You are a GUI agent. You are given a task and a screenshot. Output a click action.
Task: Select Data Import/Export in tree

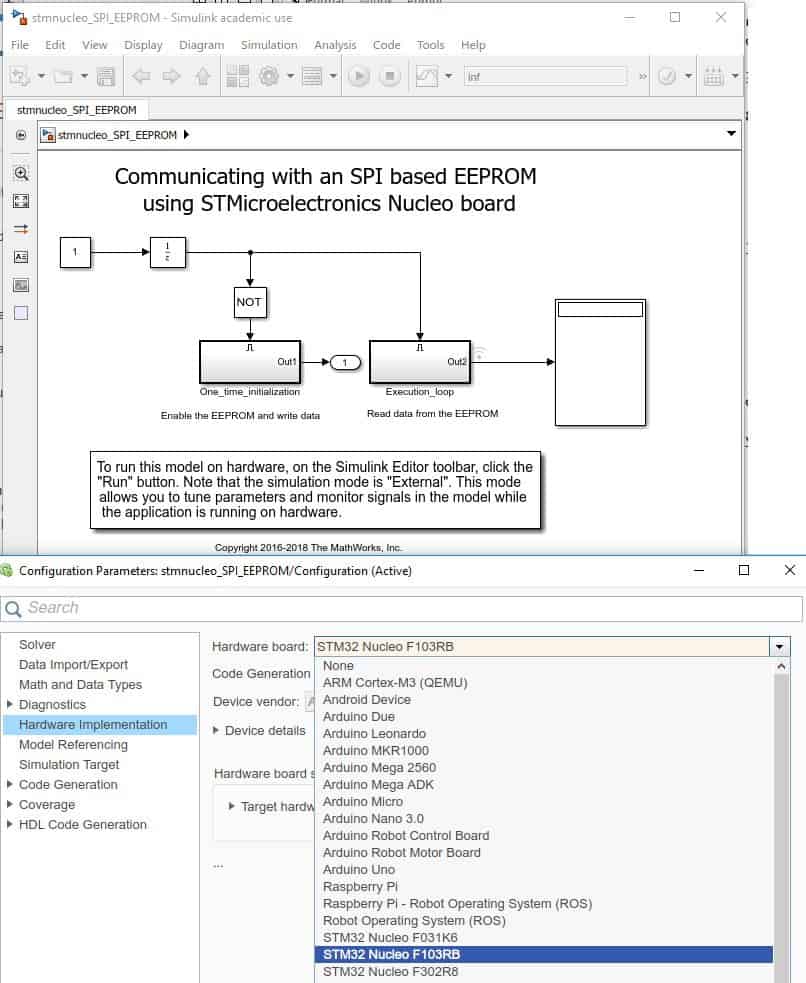[73, 665]
